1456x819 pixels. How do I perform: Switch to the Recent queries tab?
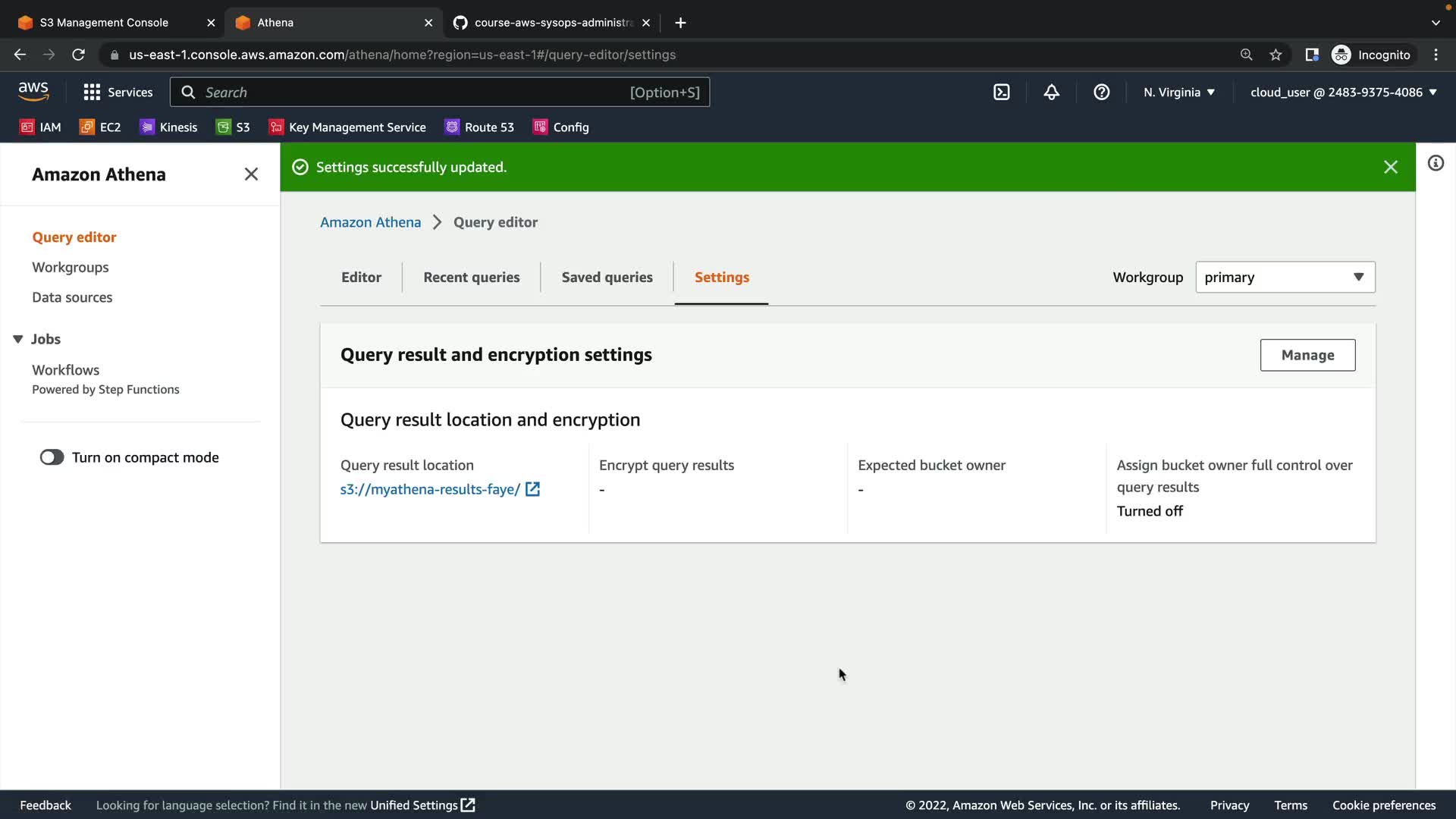coord(471,277)
